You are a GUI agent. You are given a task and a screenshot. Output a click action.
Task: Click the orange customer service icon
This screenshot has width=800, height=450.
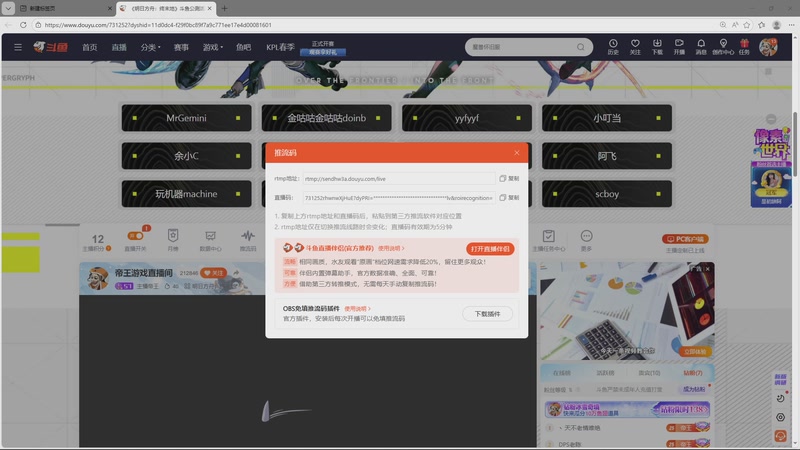point(780,436)
